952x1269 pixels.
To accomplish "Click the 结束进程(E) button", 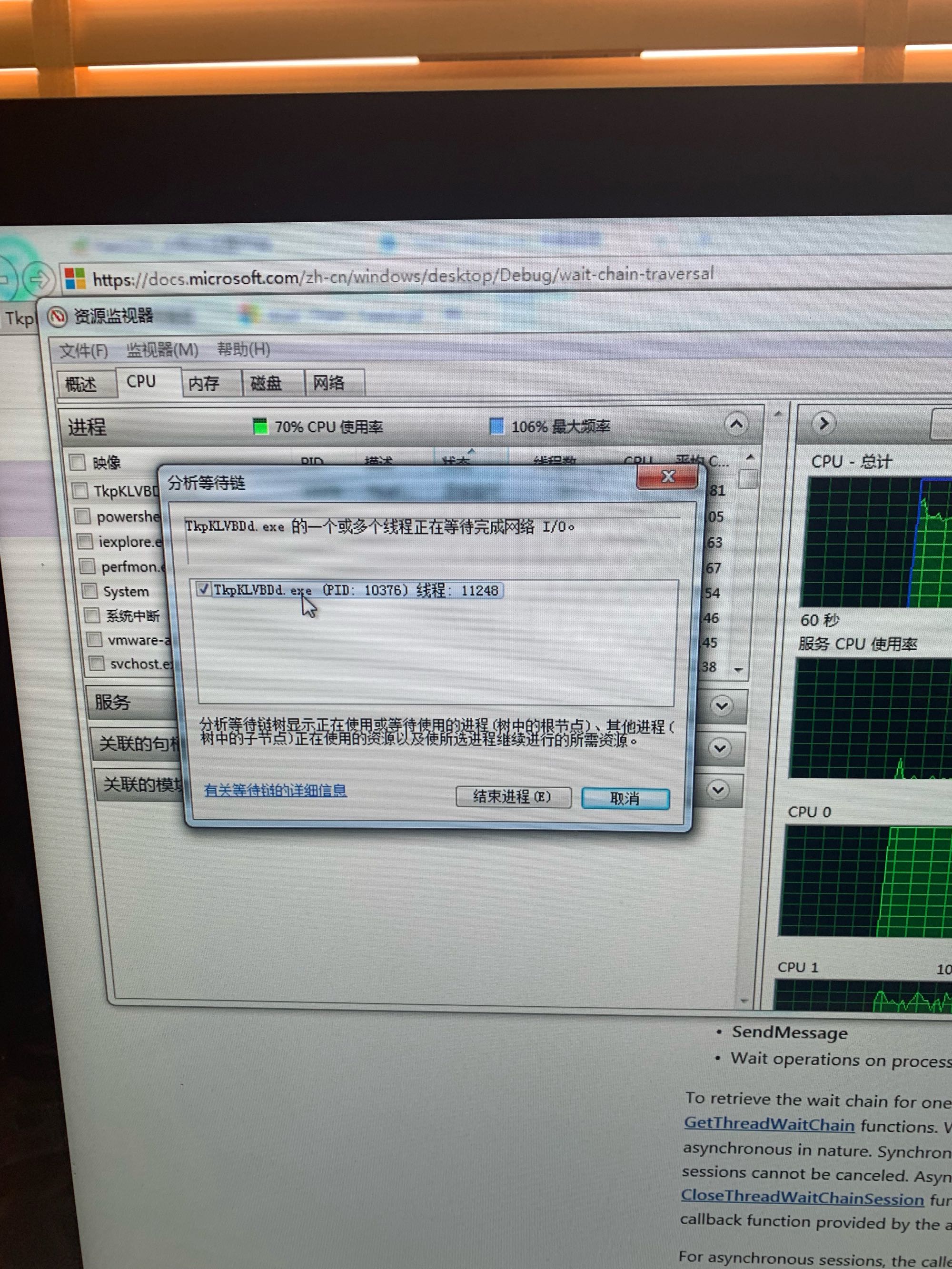I will pyautogui.click(x=513, y=797).
